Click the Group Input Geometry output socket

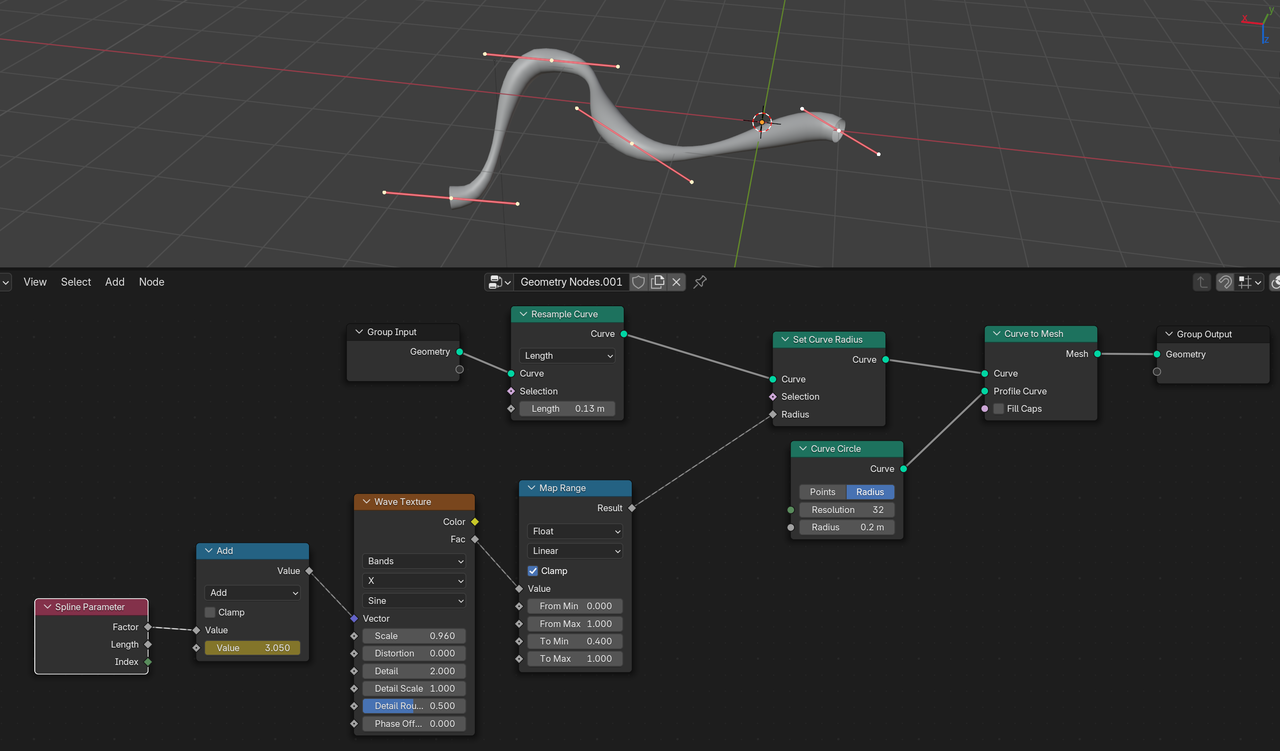pyautogui.click(x=460, y=352)
